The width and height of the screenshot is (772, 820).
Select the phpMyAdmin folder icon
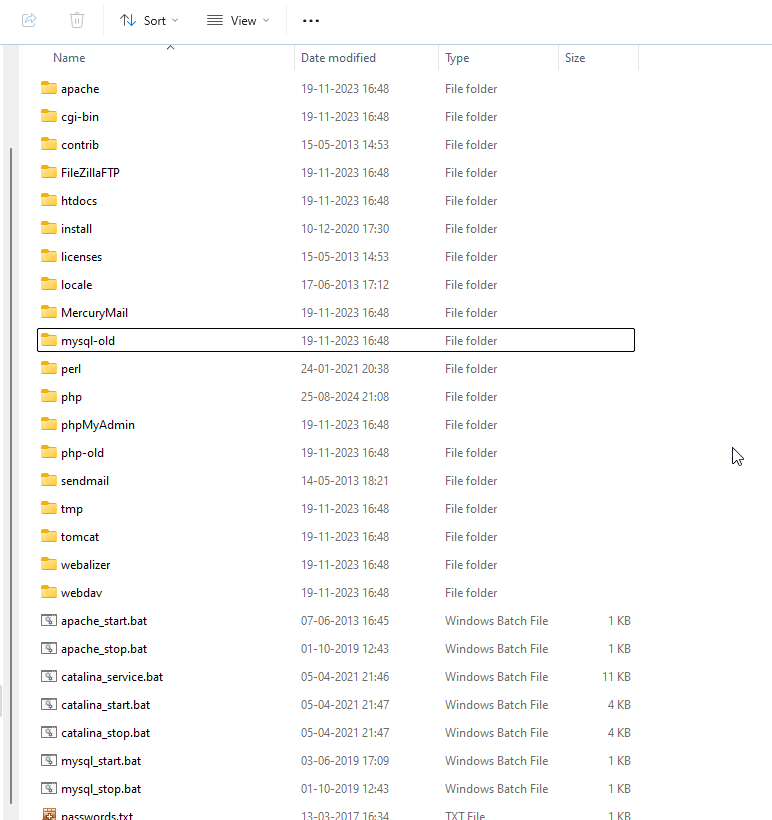[x=49, y=424]
